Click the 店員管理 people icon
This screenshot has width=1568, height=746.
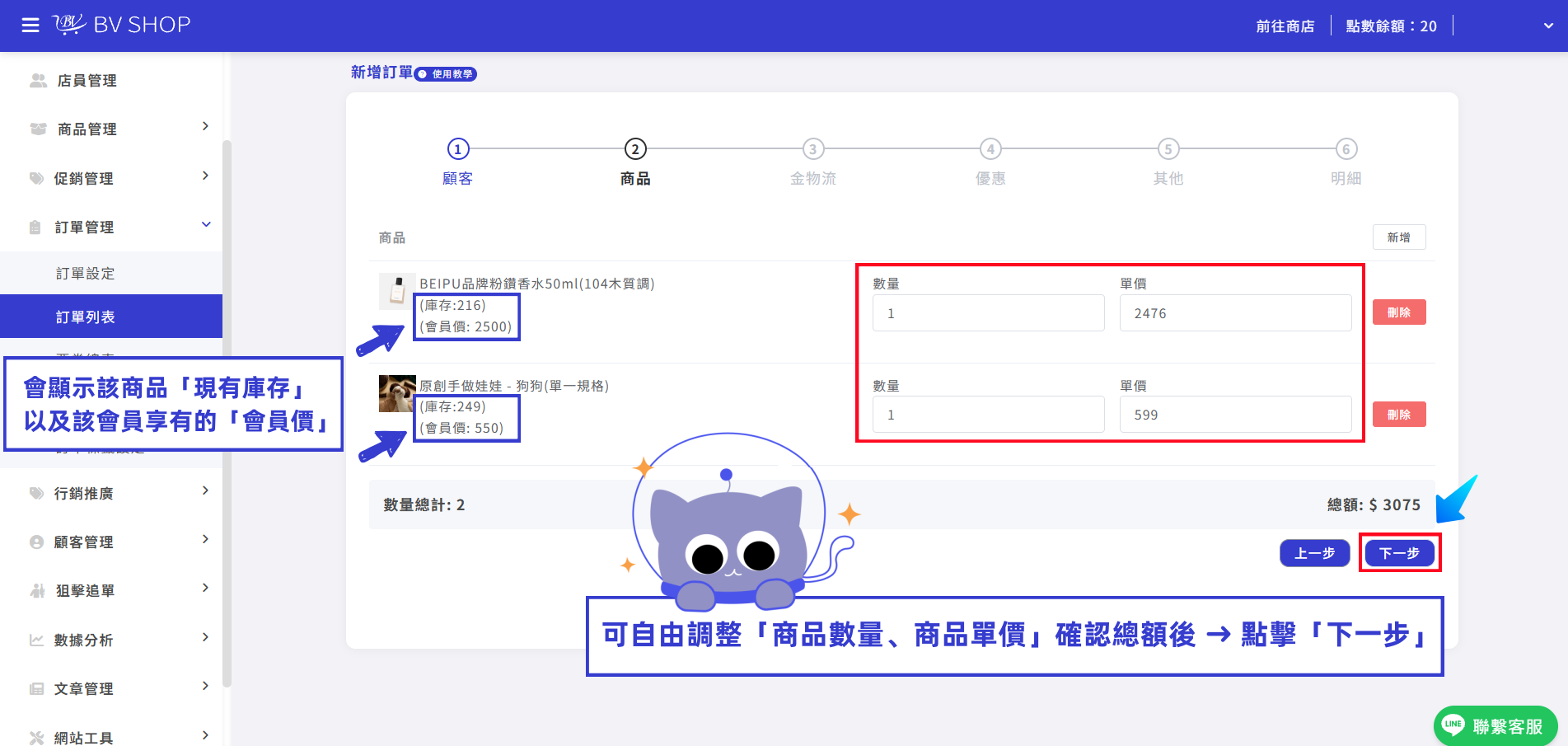click(38, 80)
